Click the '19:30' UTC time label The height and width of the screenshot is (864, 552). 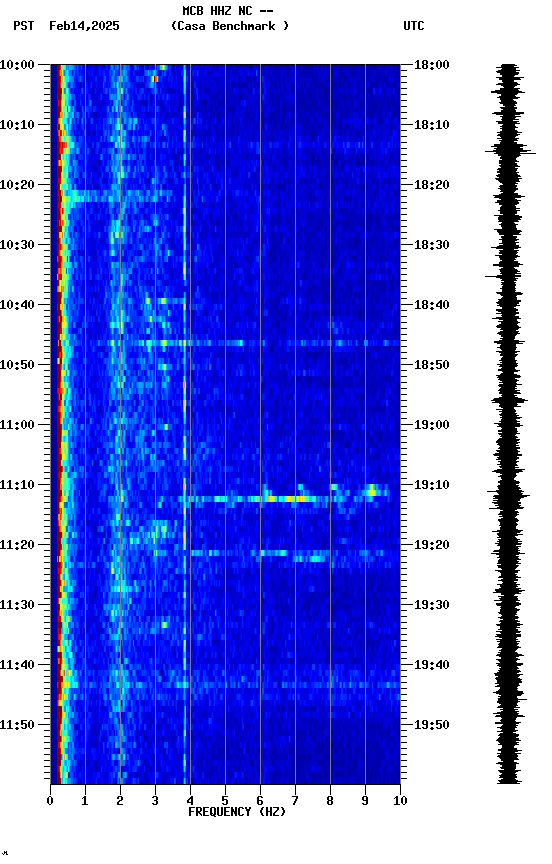click(432, 605)
